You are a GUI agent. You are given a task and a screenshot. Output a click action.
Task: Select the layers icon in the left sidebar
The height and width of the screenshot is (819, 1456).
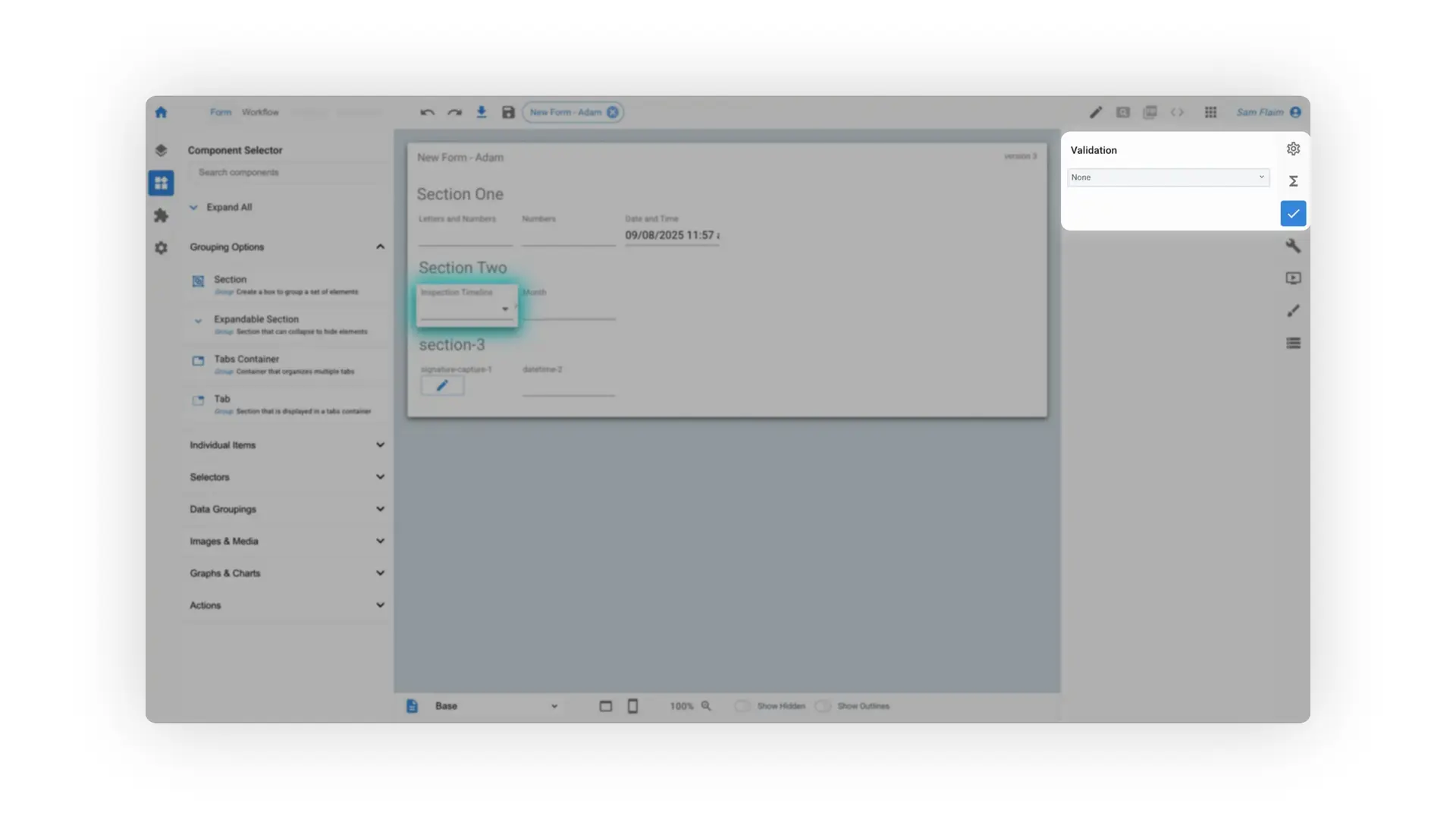(x=161, y=150)
